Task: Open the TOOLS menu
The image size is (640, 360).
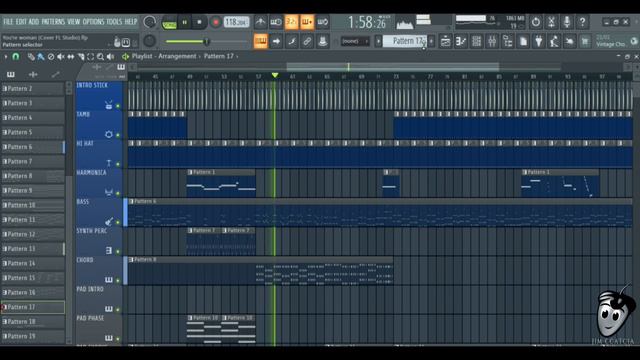Action: [x=114, y=22]
